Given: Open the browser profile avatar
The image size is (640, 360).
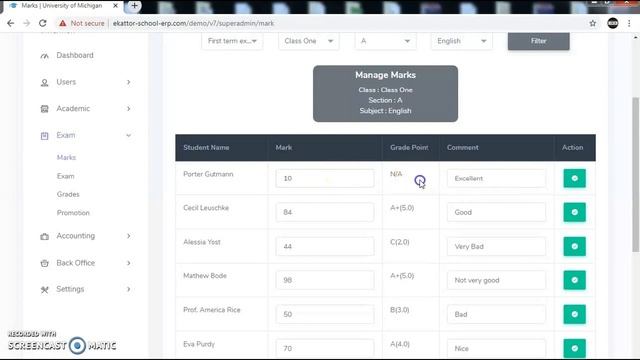Looking at the screenshot, I should [x=613, y=23].
